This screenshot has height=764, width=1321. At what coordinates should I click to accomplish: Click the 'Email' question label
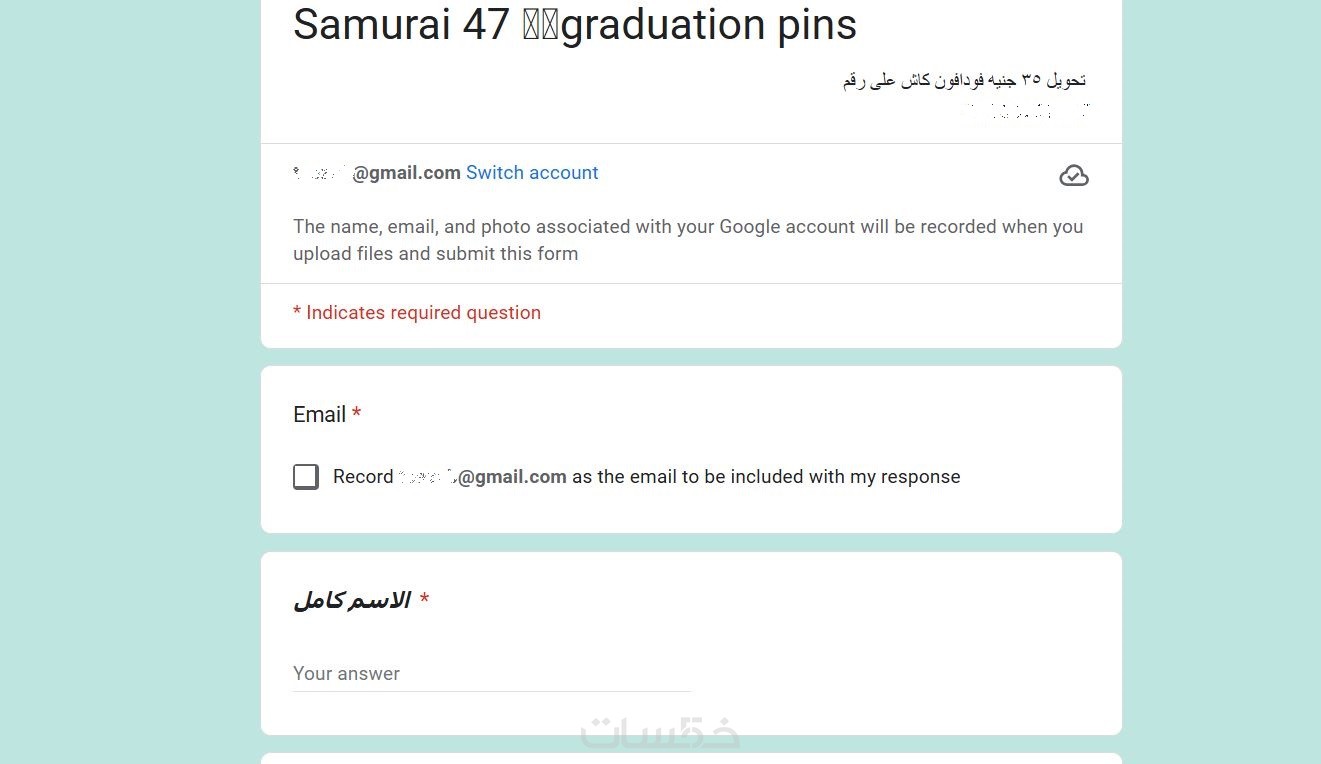point(319,415)
